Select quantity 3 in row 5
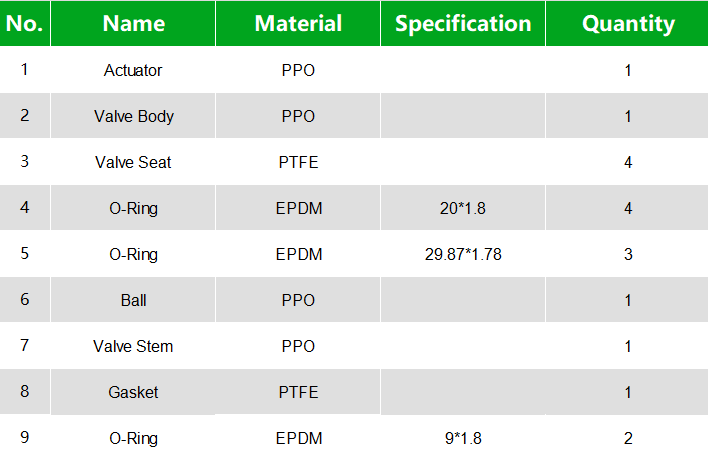708x458 pixels. 628,254
